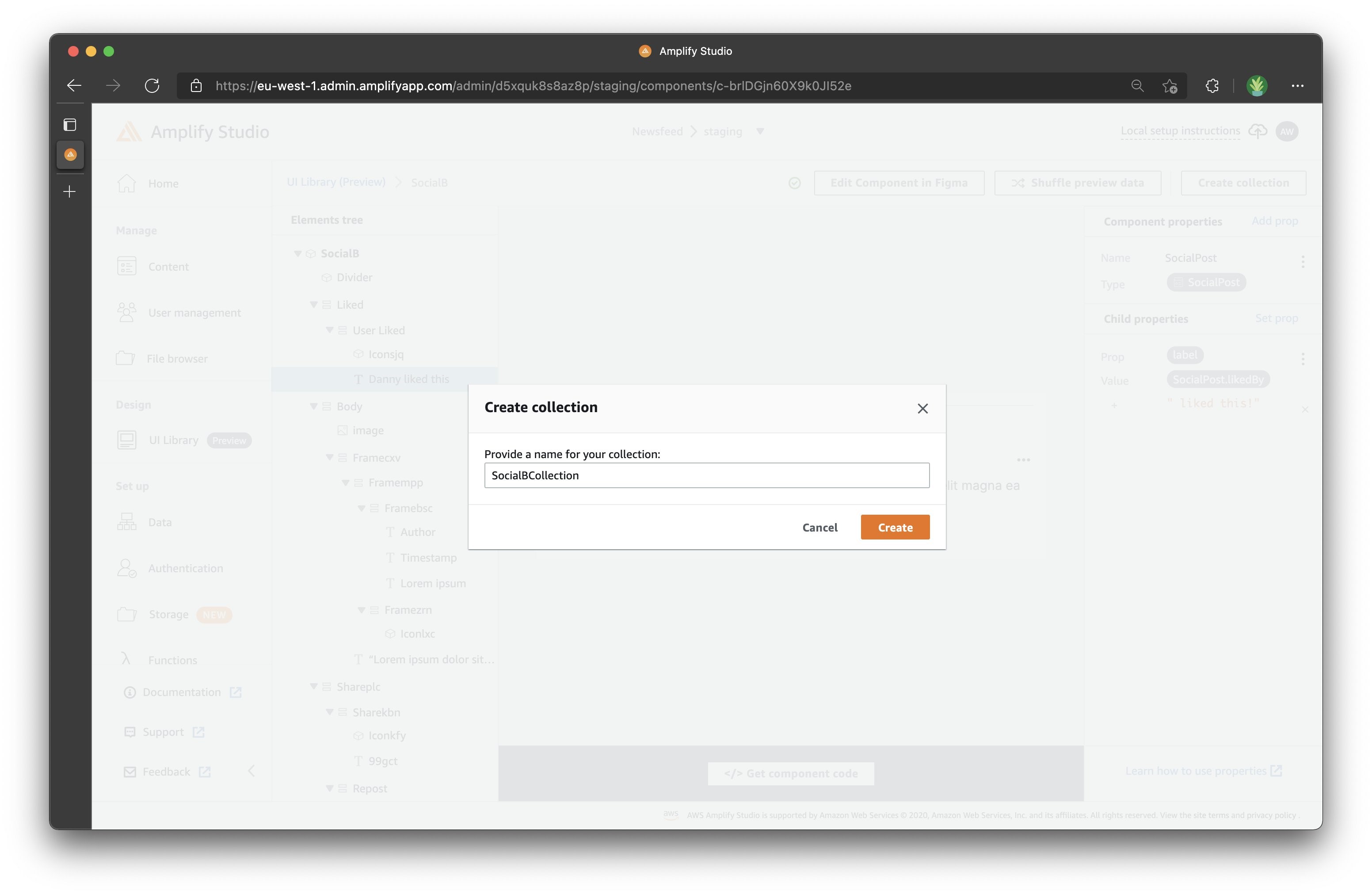Screen dimensions: 1372x895
Task: Toggle the staging environment dropdown
Action: click(x=761, y=131)
